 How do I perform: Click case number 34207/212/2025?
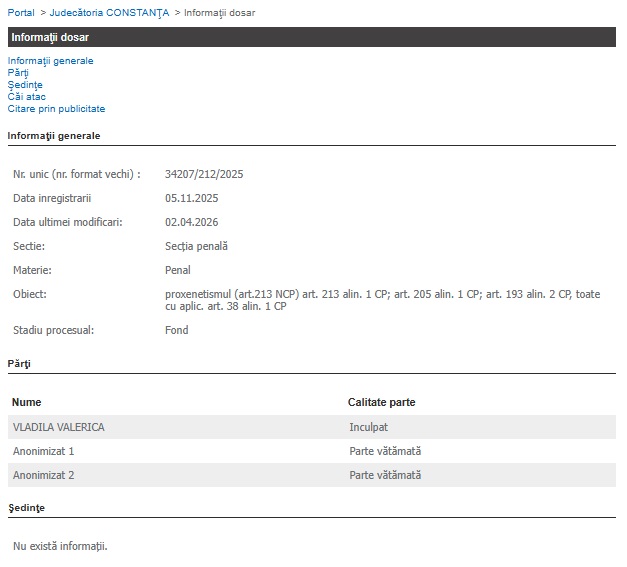[204, 174]
